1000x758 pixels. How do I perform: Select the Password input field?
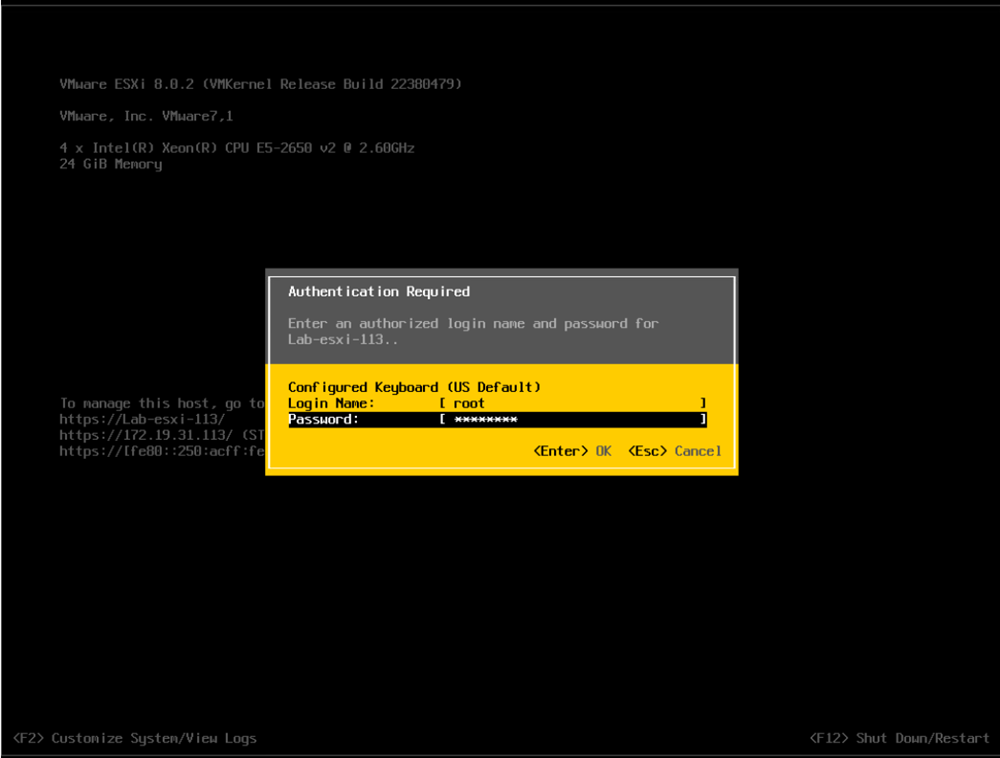tap(573, 419)
